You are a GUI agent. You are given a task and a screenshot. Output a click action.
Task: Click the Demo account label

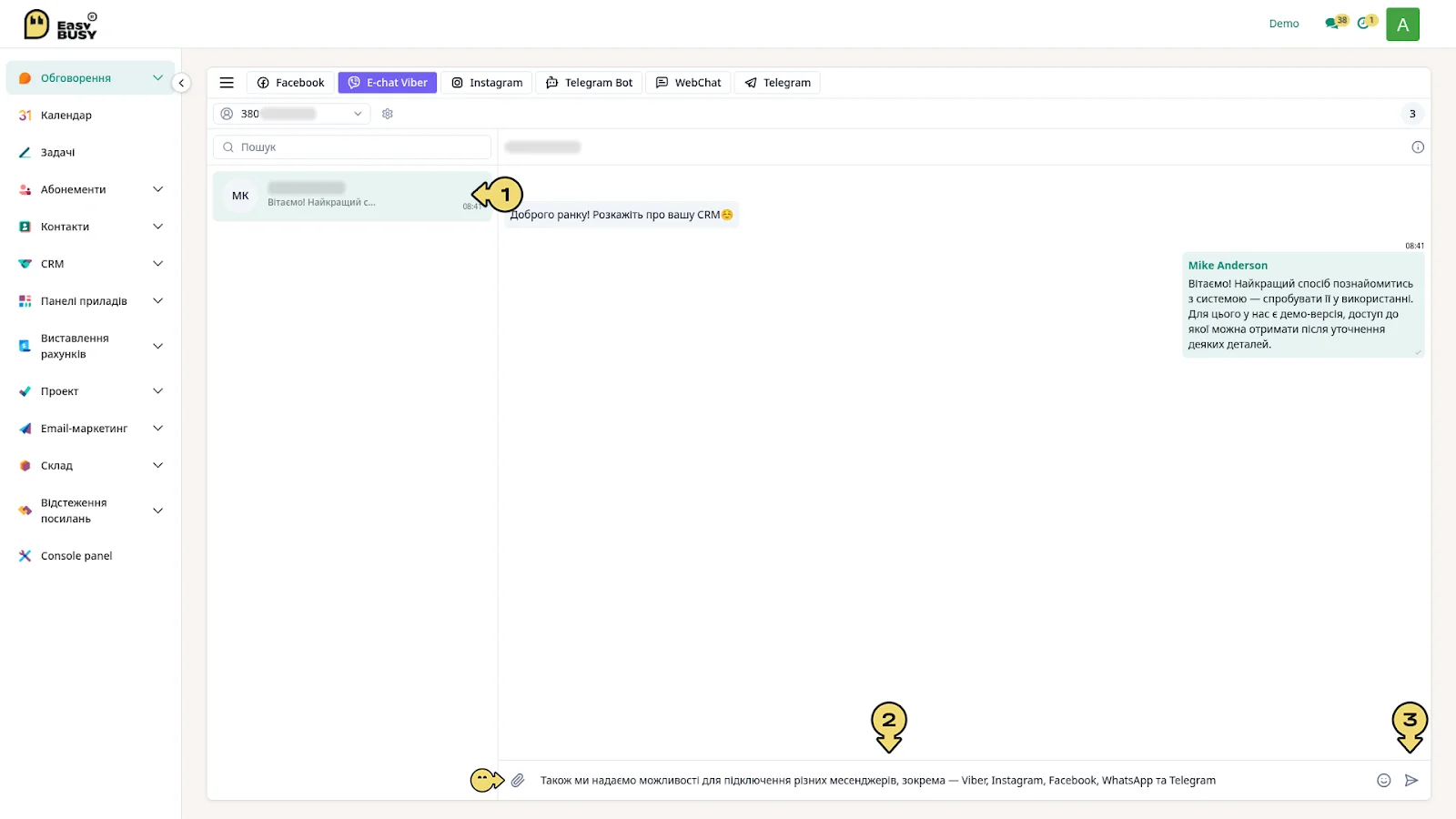(x=1284, y=24)
